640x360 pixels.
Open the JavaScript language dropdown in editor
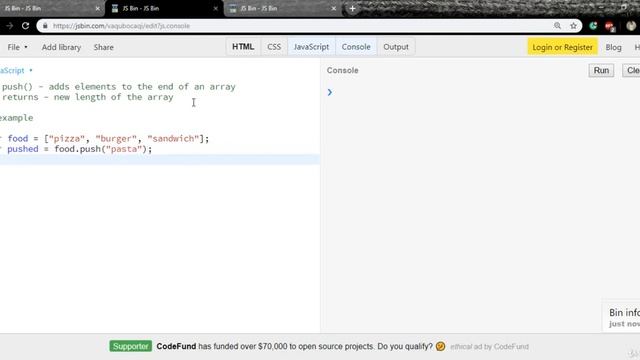16,70
